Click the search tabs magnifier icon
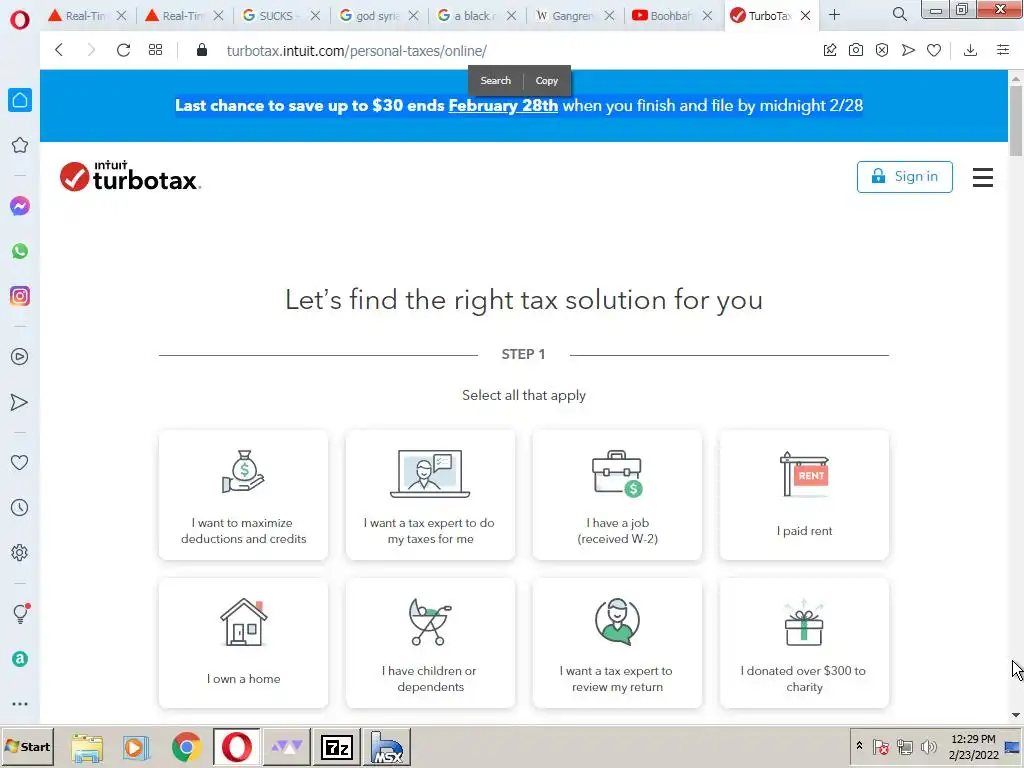Viewport: 1024px width, 768px height. tap(899, 14)
